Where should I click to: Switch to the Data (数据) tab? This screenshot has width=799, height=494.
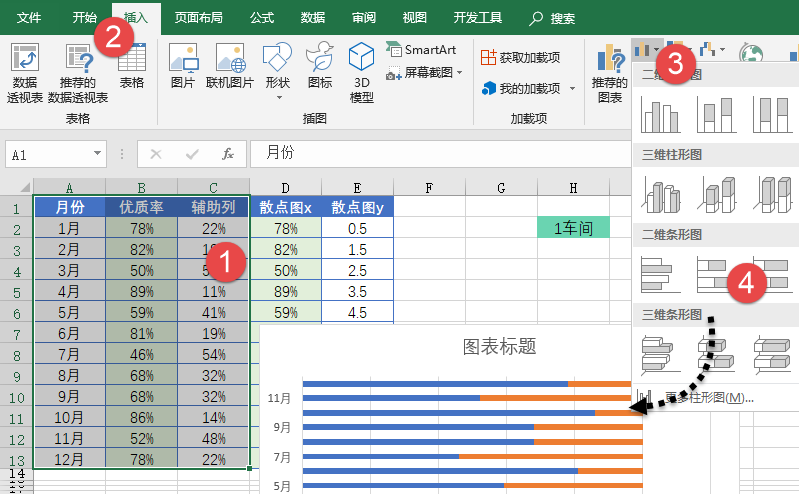313,18
